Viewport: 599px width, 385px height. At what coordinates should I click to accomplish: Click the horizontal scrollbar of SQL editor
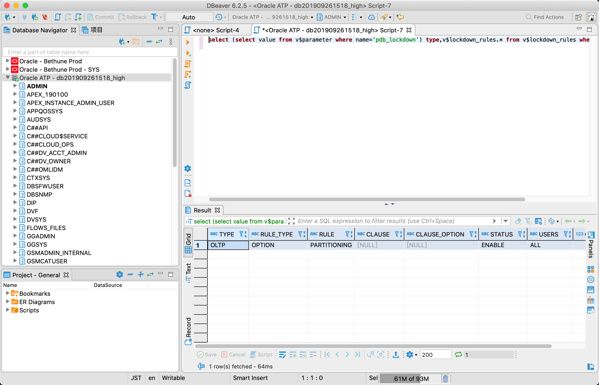coord(367,199)
